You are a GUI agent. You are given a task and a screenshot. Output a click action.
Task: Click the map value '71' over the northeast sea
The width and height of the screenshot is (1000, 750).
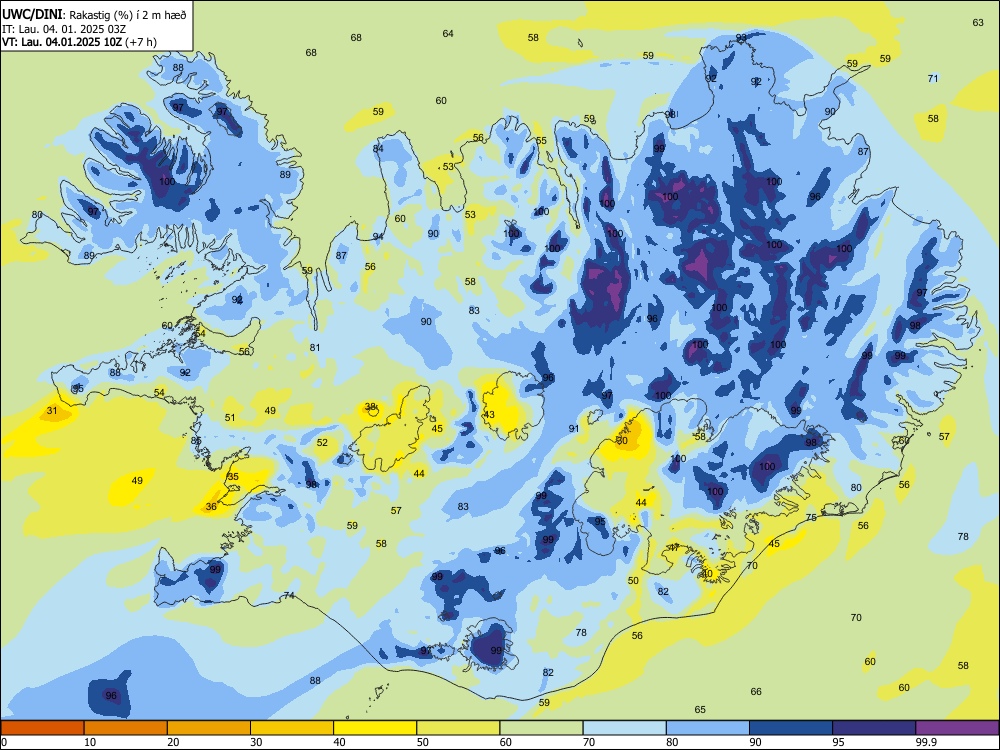pos(933,78)
